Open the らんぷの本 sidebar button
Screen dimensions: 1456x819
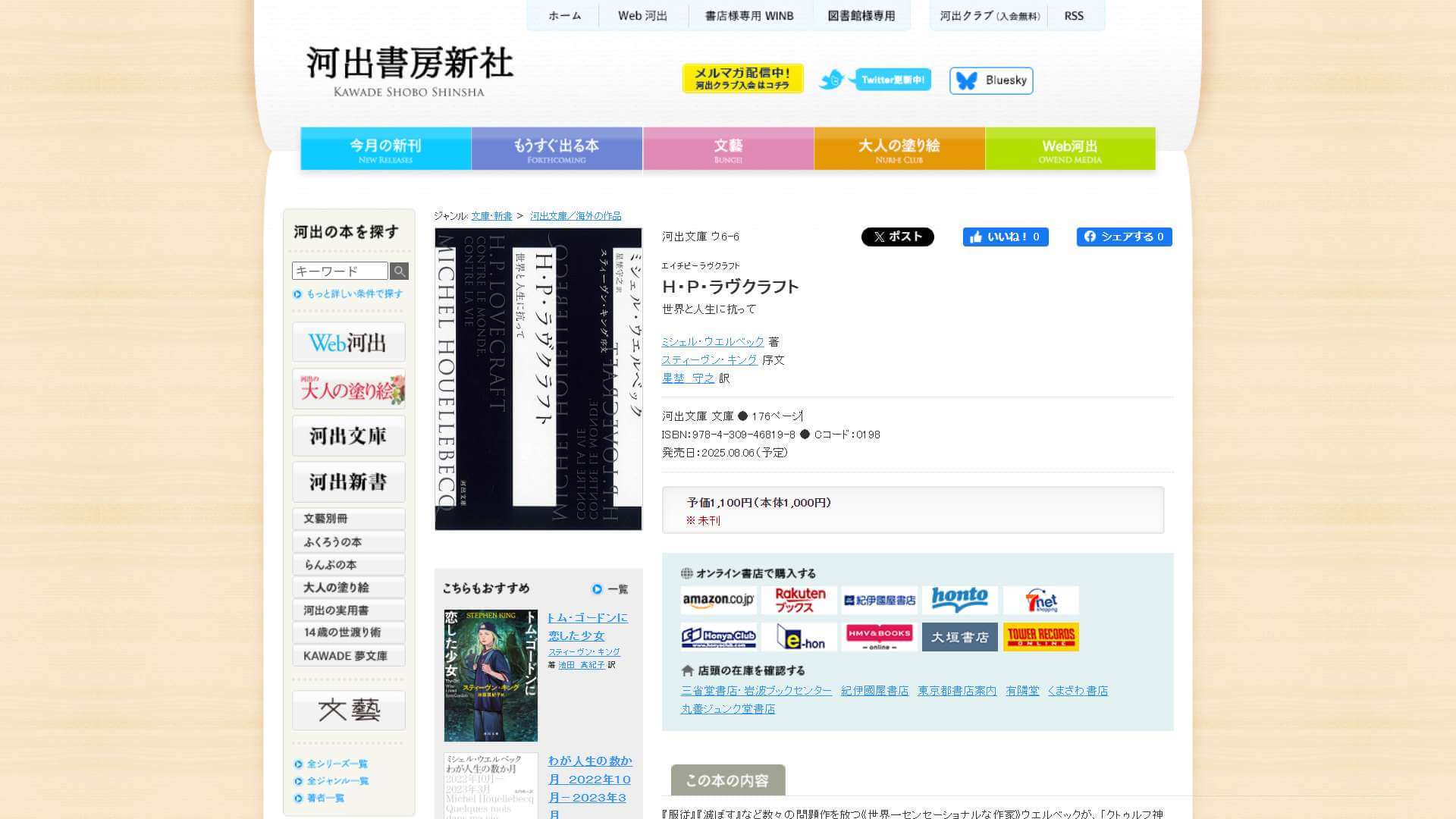[349, 564]
